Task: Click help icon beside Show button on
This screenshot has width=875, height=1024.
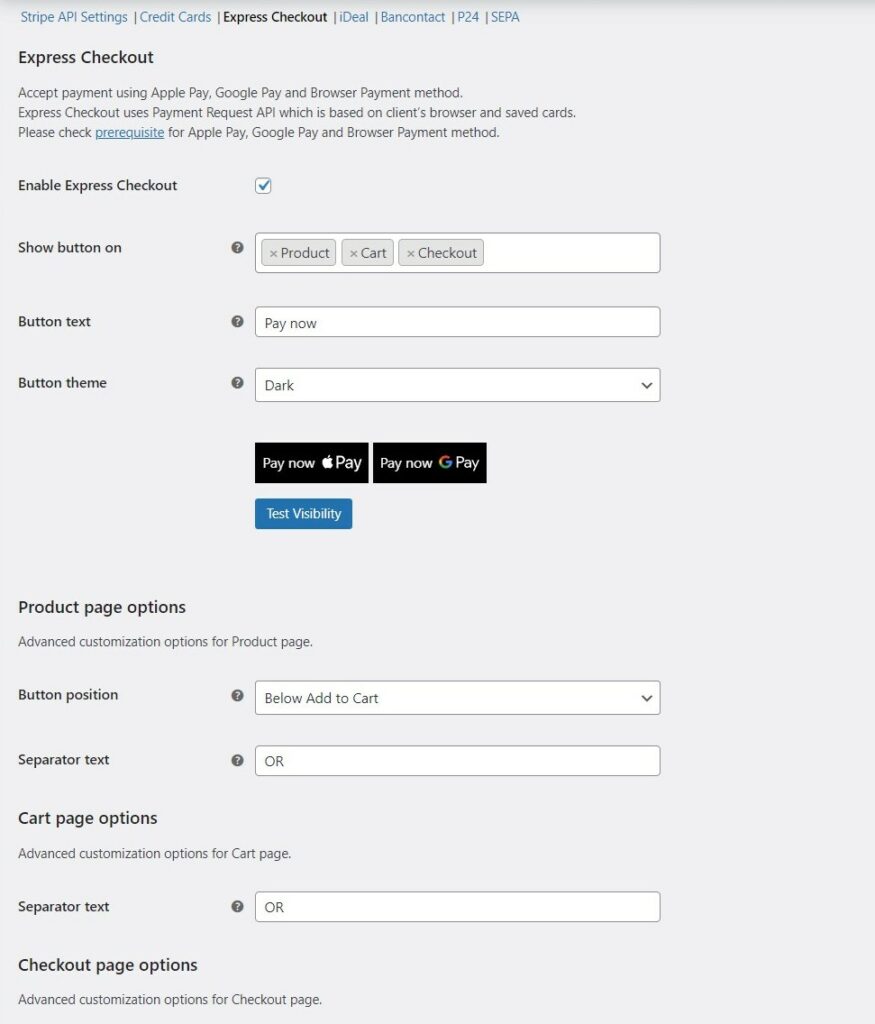Action: pyautogui.click(x=237, y=248)
